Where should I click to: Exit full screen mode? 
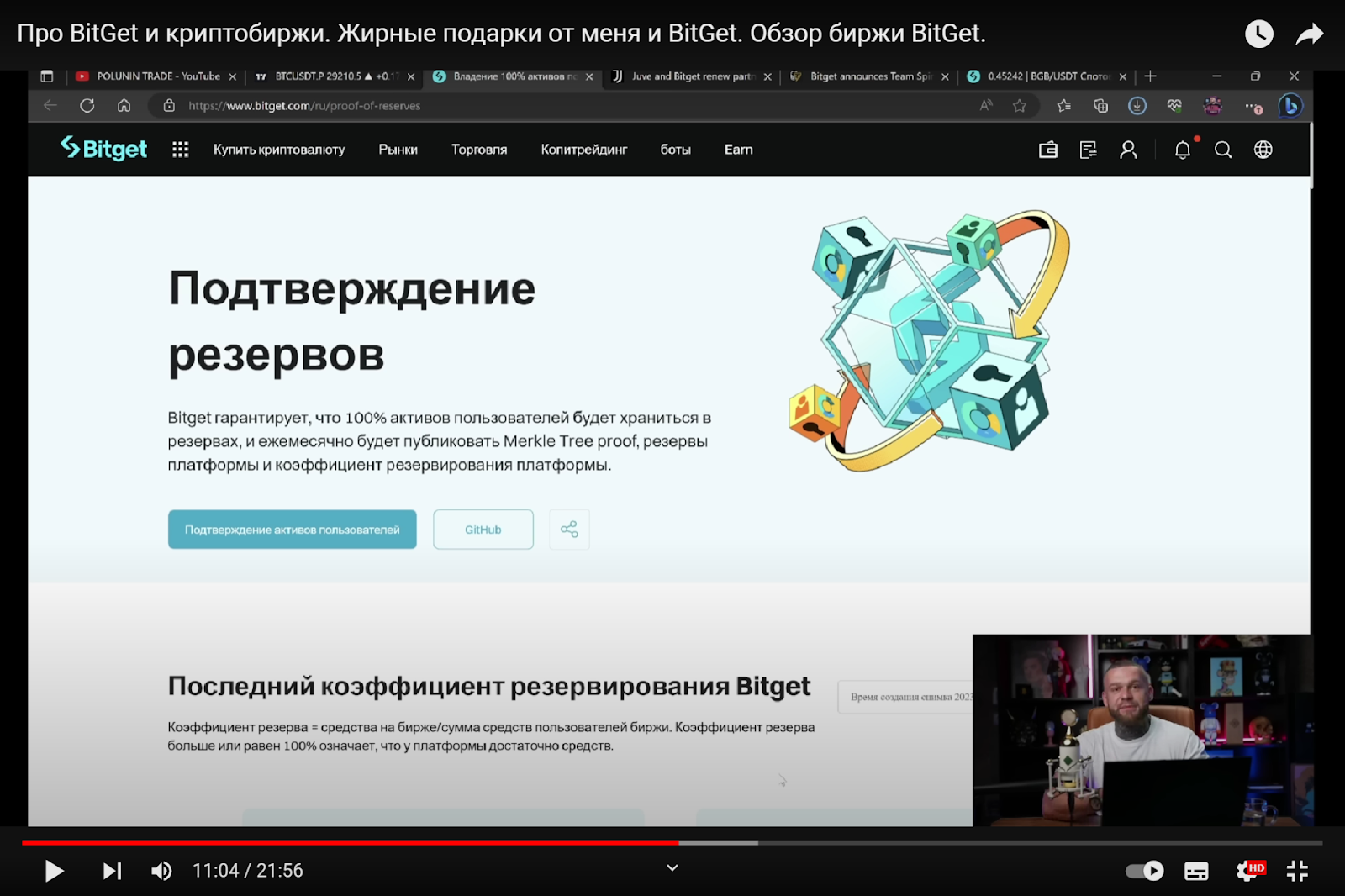[x=1297, y=871]
